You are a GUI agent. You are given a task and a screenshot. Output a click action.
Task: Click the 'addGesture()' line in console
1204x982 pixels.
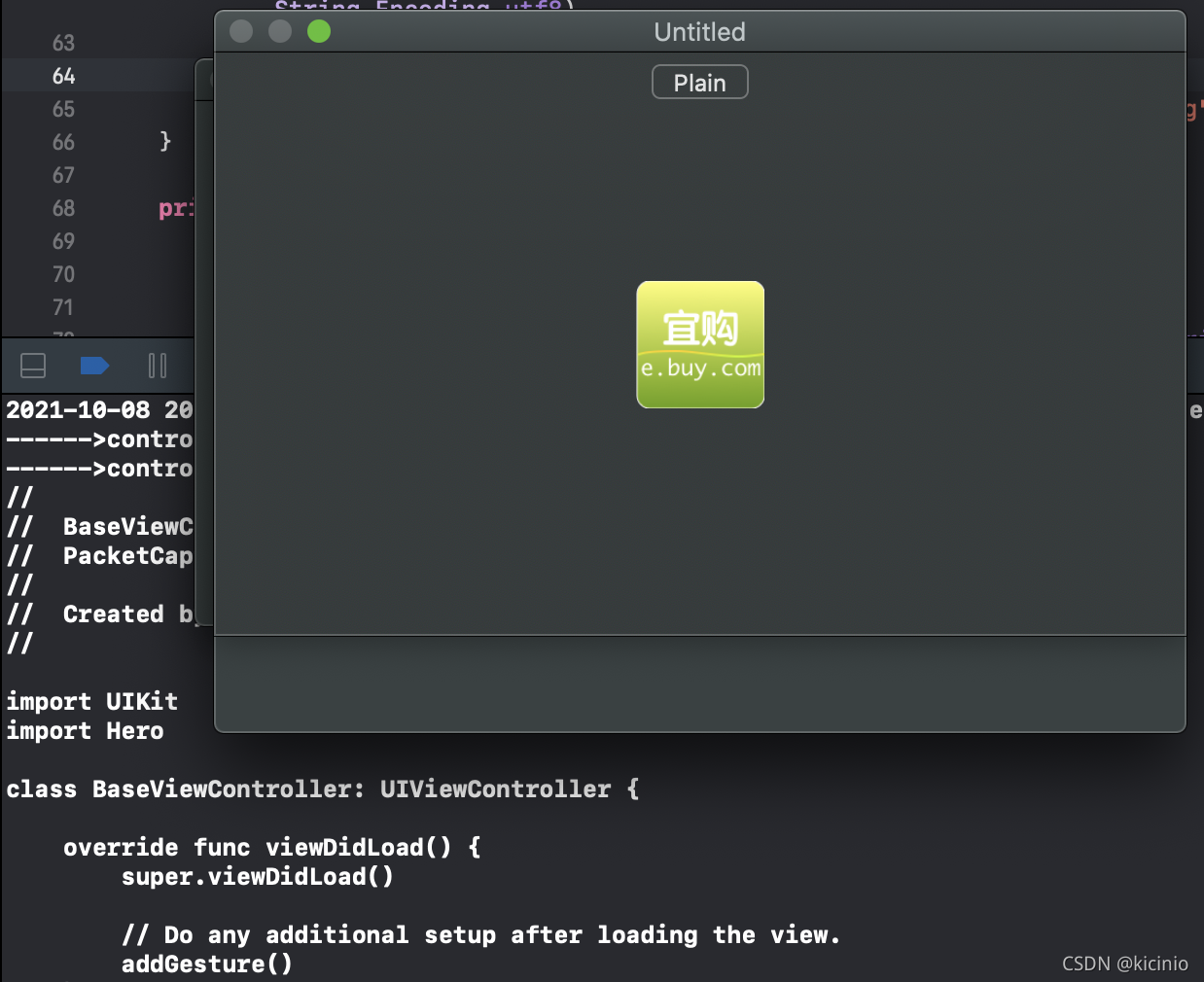(207, 964)
